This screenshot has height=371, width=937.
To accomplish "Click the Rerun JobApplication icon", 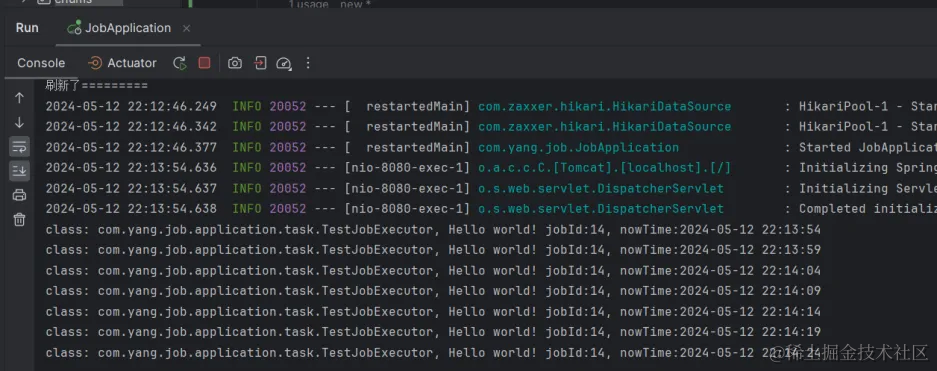I will coord(179,63).
